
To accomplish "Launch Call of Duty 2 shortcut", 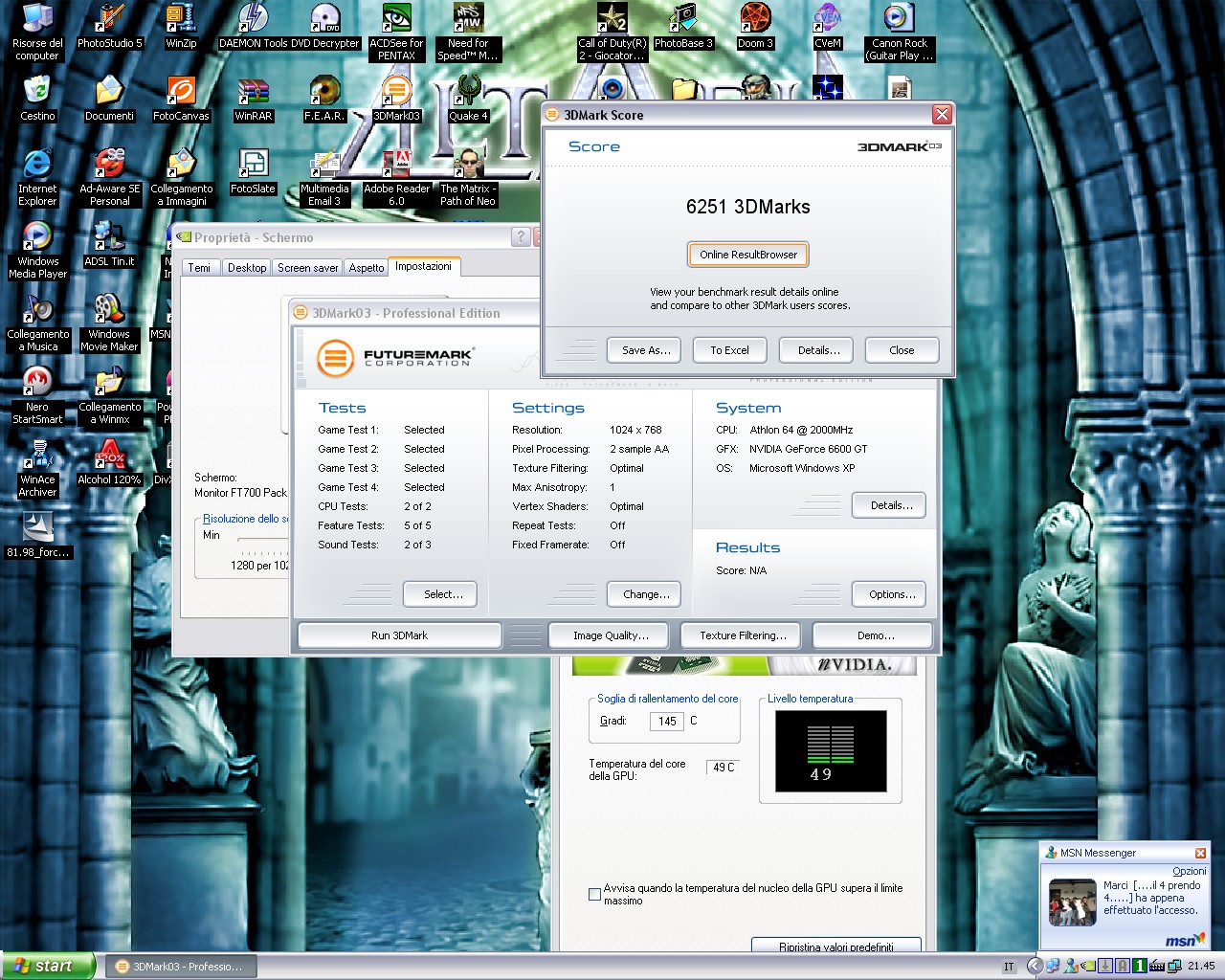I will pyautogui.click(x=612, y=33).
